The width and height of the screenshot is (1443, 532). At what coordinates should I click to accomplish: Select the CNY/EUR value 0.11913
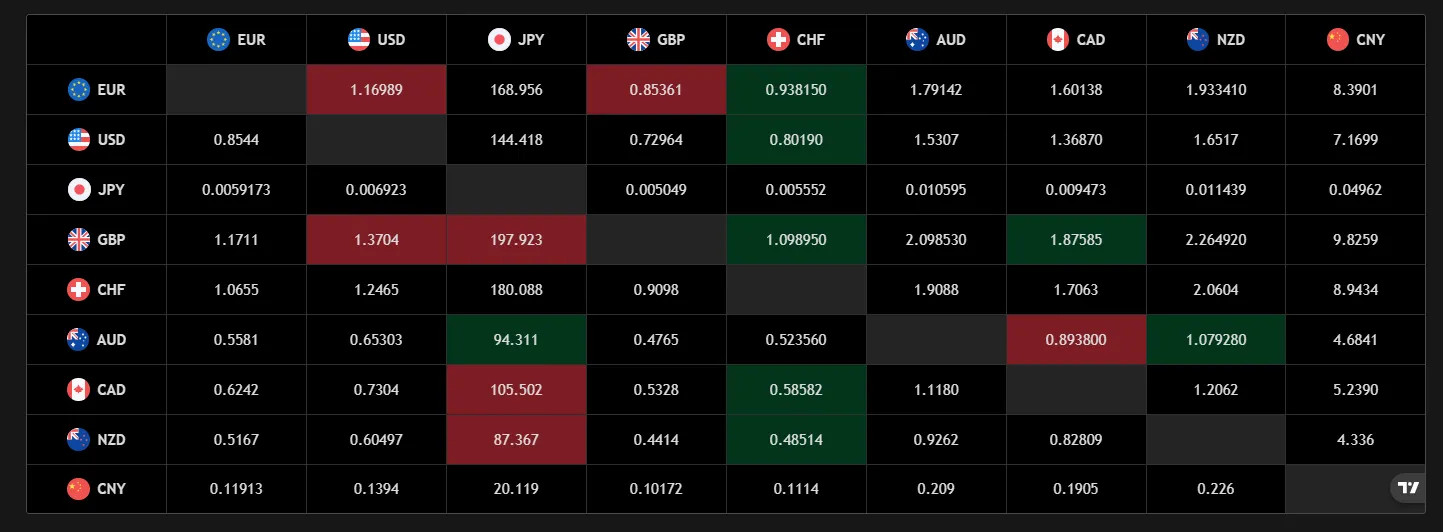(236, 489)
